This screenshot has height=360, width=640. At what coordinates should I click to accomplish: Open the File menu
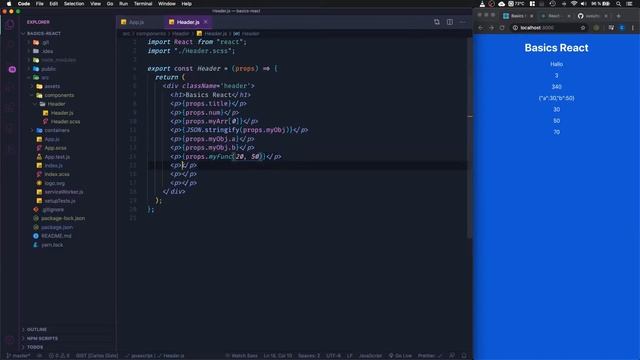coord(40,4)
